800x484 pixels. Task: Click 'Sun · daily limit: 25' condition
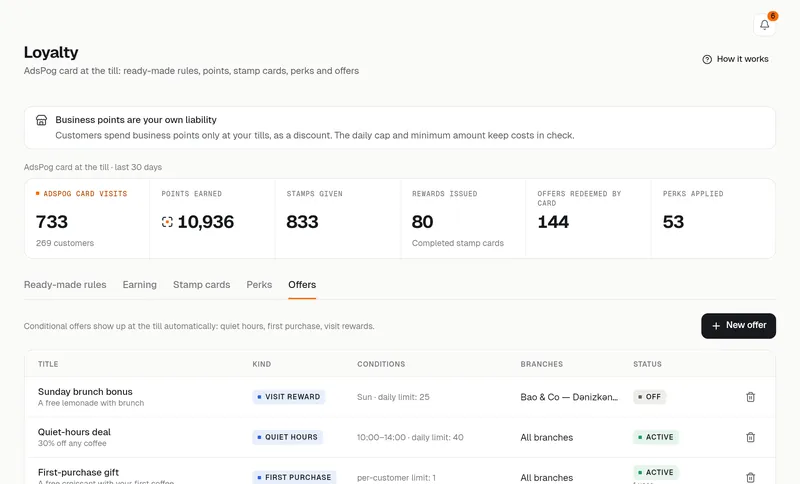pos(393,397)
